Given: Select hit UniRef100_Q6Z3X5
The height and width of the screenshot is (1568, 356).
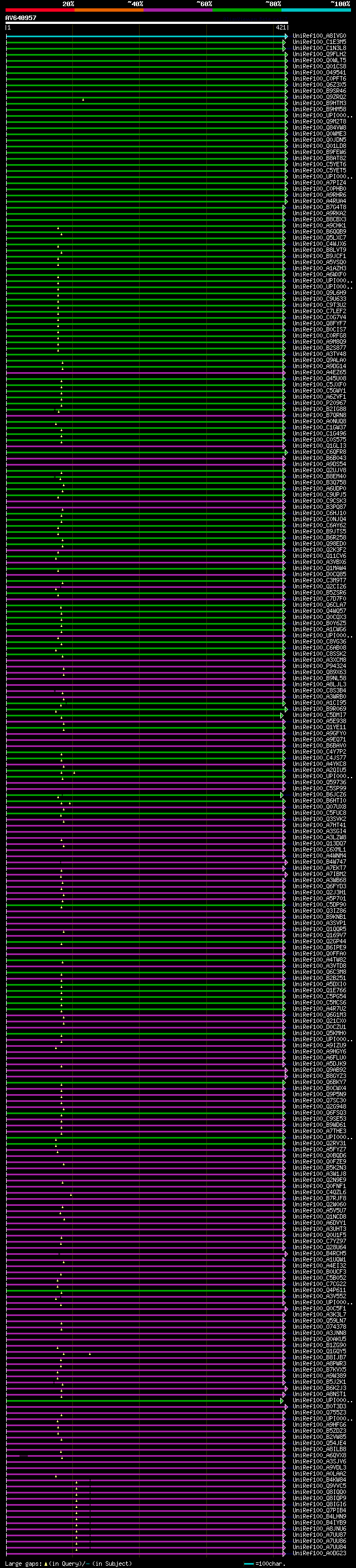Looking at the screenshot, I should click(x=319, y=85).
